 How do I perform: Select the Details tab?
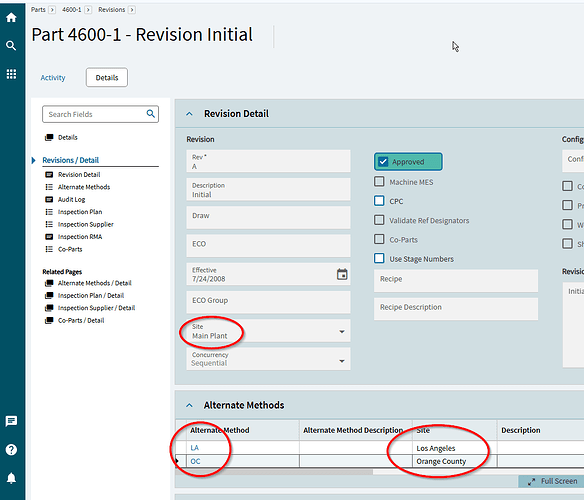click(x=107, y=77)
